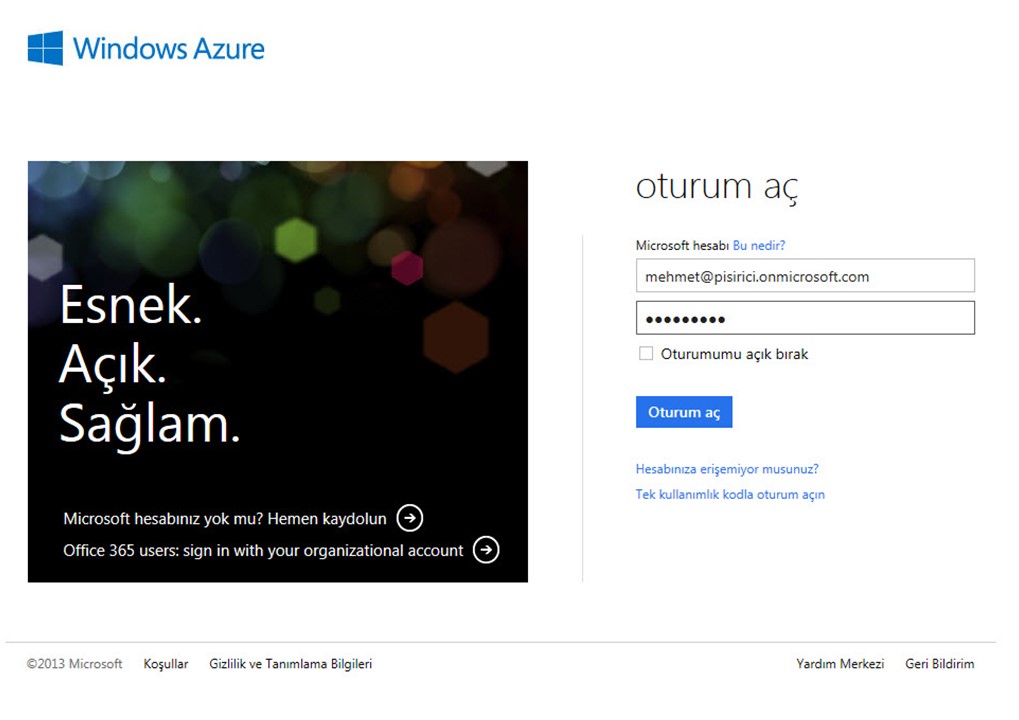
Task: Go to 'Yardım Merkezi' in footer
Action: 840,664
